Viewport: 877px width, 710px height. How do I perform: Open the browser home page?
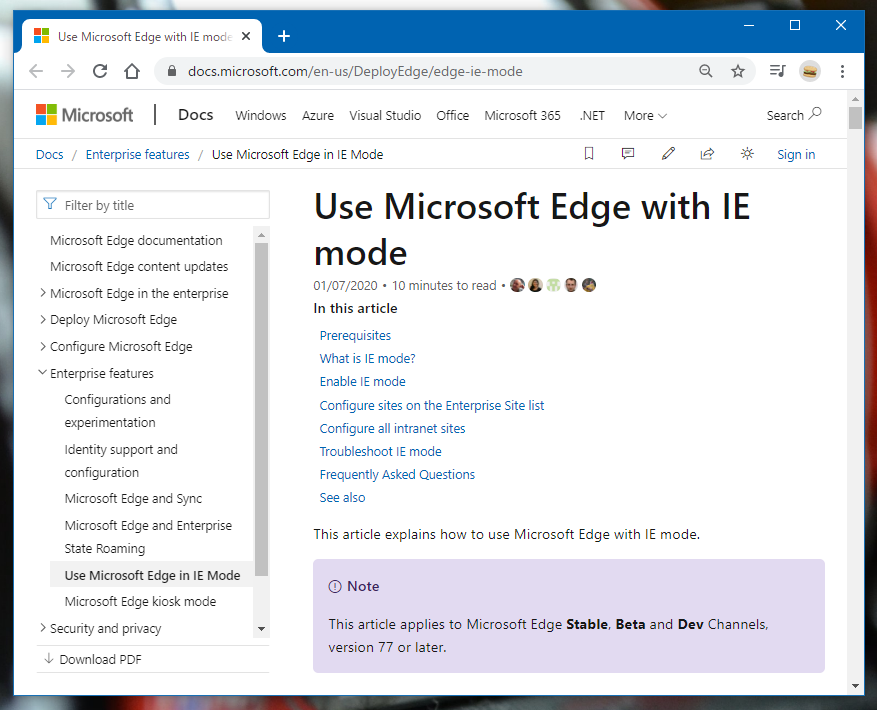tap(132, 72)
